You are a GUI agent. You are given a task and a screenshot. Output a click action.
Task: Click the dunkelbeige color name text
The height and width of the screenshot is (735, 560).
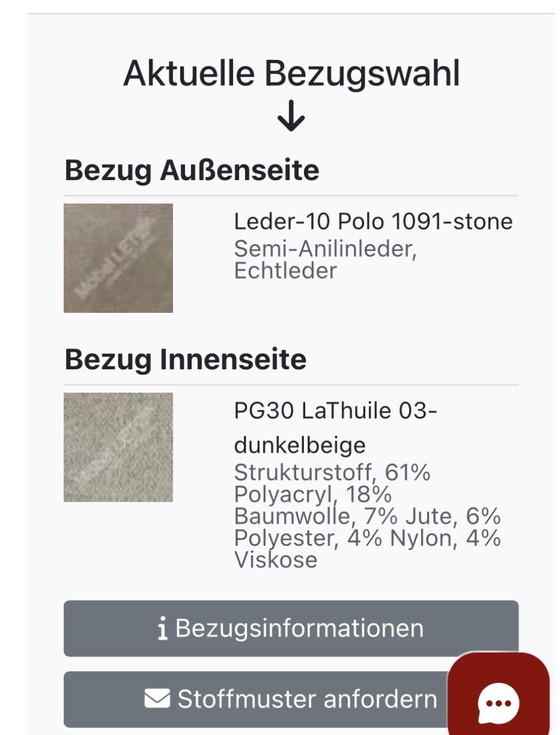coord(299,445)
